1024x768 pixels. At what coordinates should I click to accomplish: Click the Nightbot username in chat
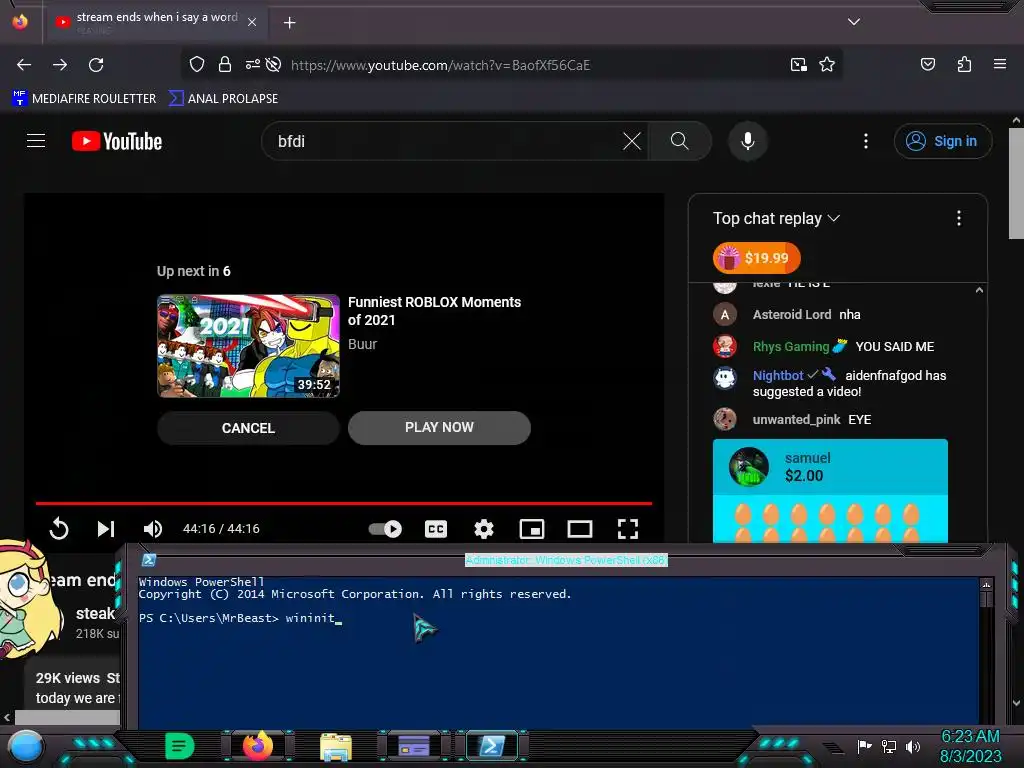(778, 376)
